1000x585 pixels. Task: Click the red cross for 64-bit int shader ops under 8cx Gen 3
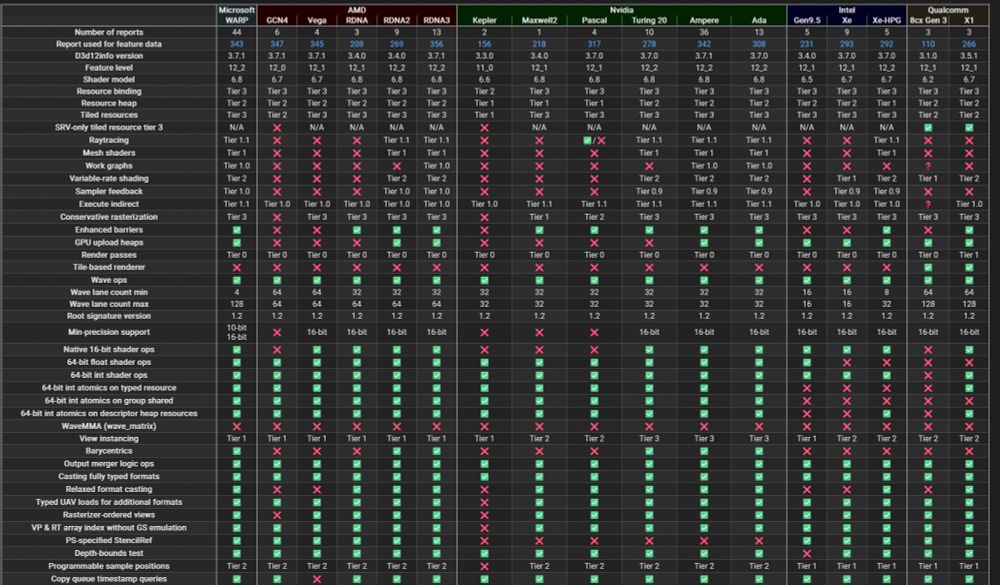point(928,375)
